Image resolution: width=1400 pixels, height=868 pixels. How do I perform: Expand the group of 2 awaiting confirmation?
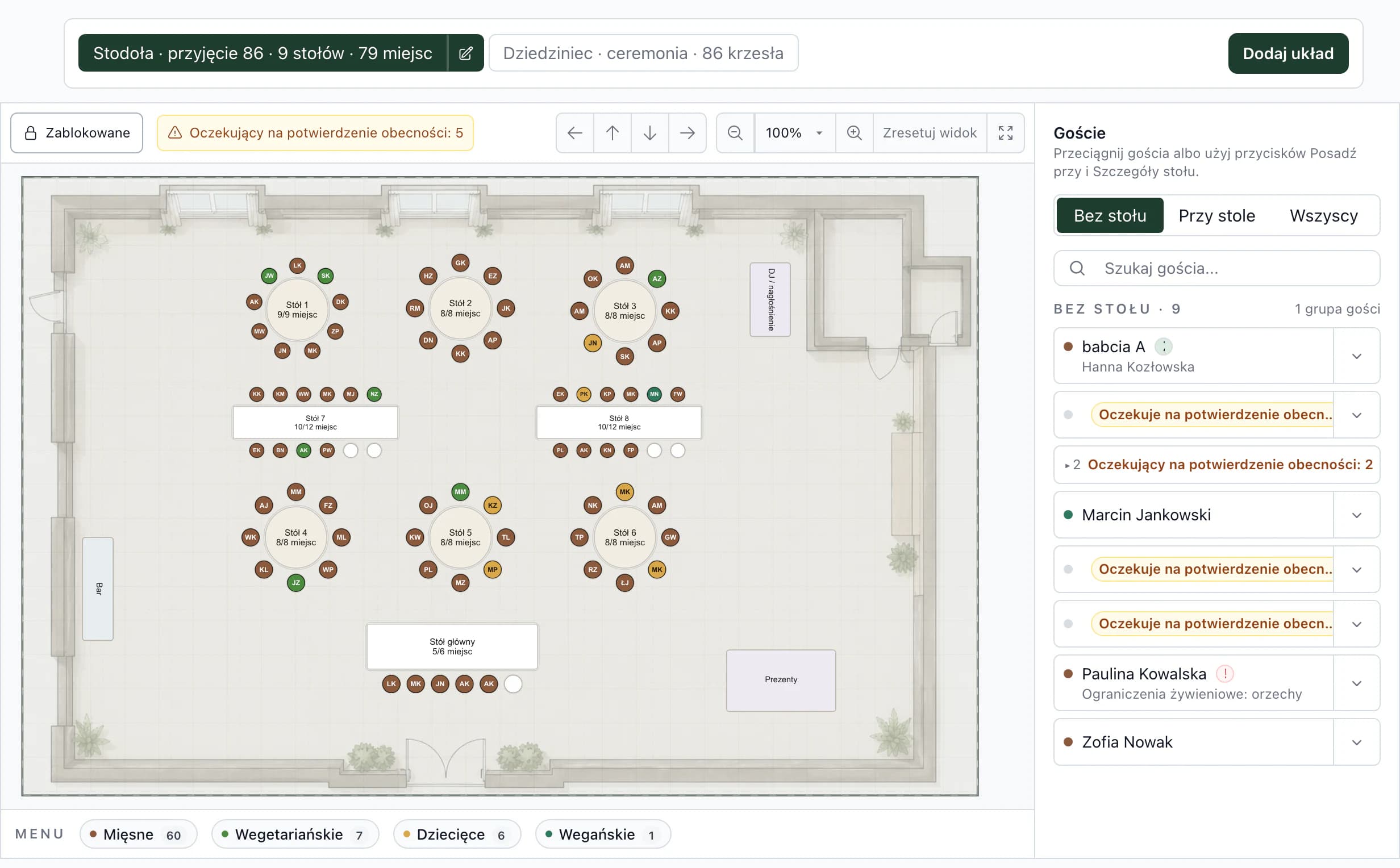tap(1217, 465)
